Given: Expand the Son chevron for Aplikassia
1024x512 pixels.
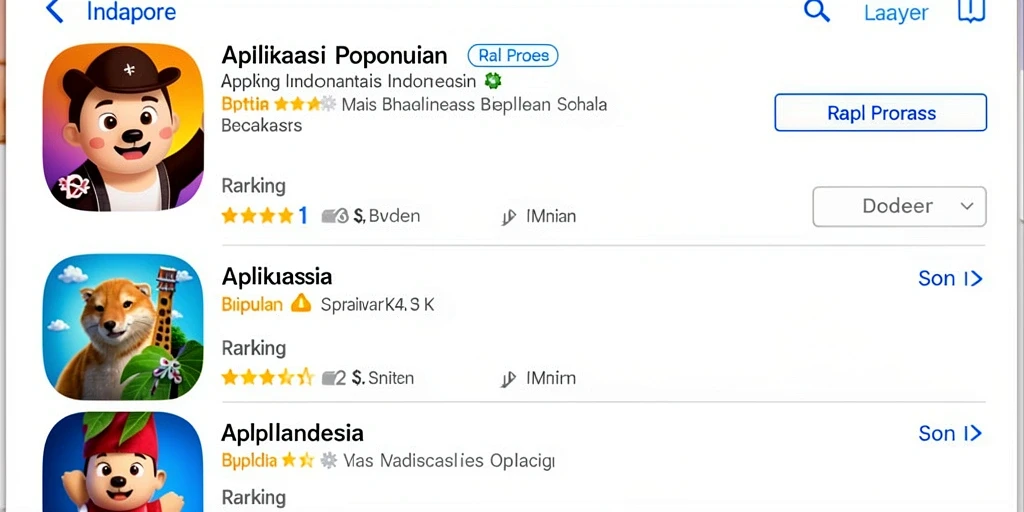Looking at the screenshot, I should coord(950,279).
